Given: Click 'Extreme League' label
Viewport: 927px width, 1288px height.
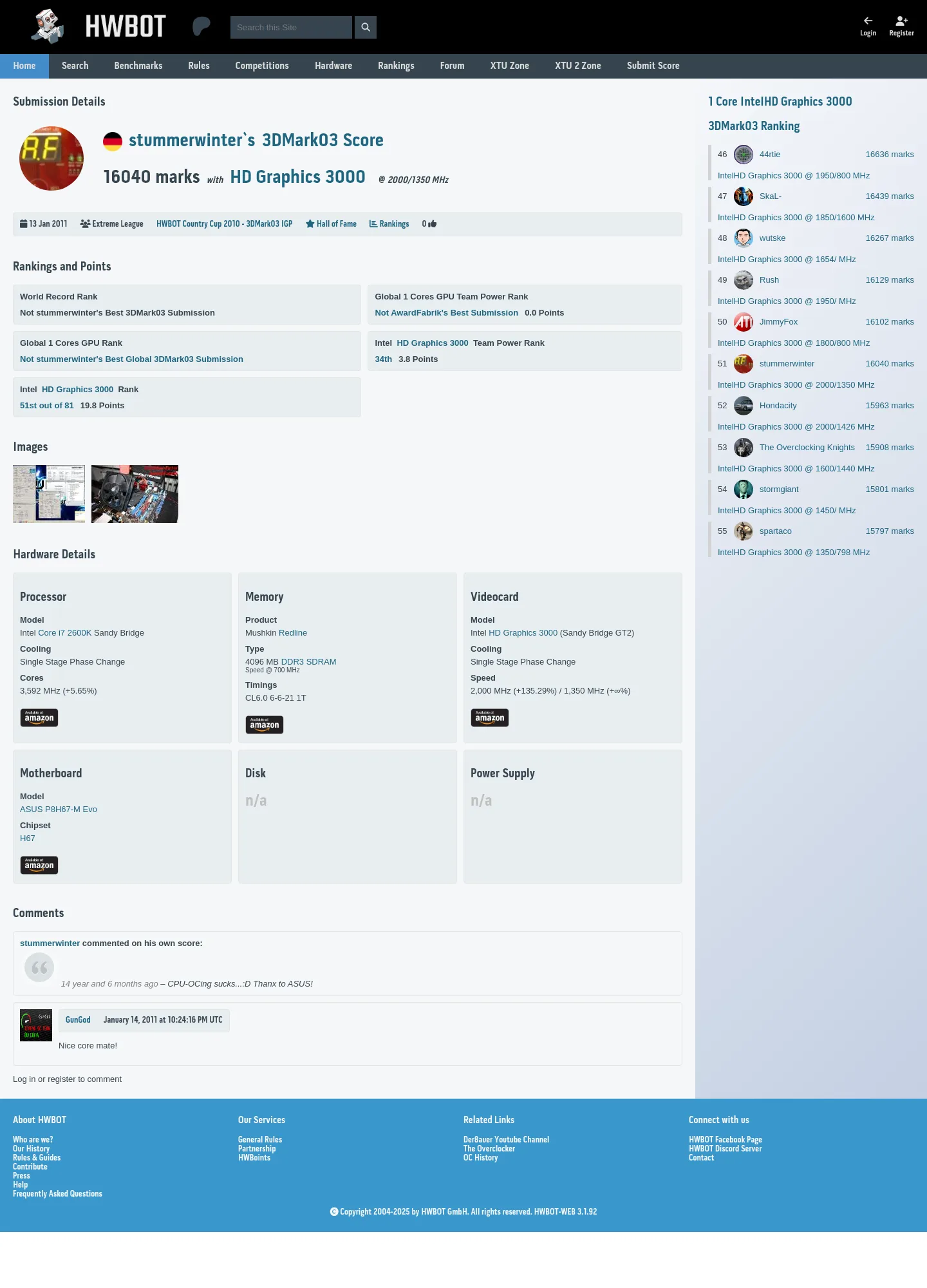Looking at the screenshot, I should [x=111, y=224].
